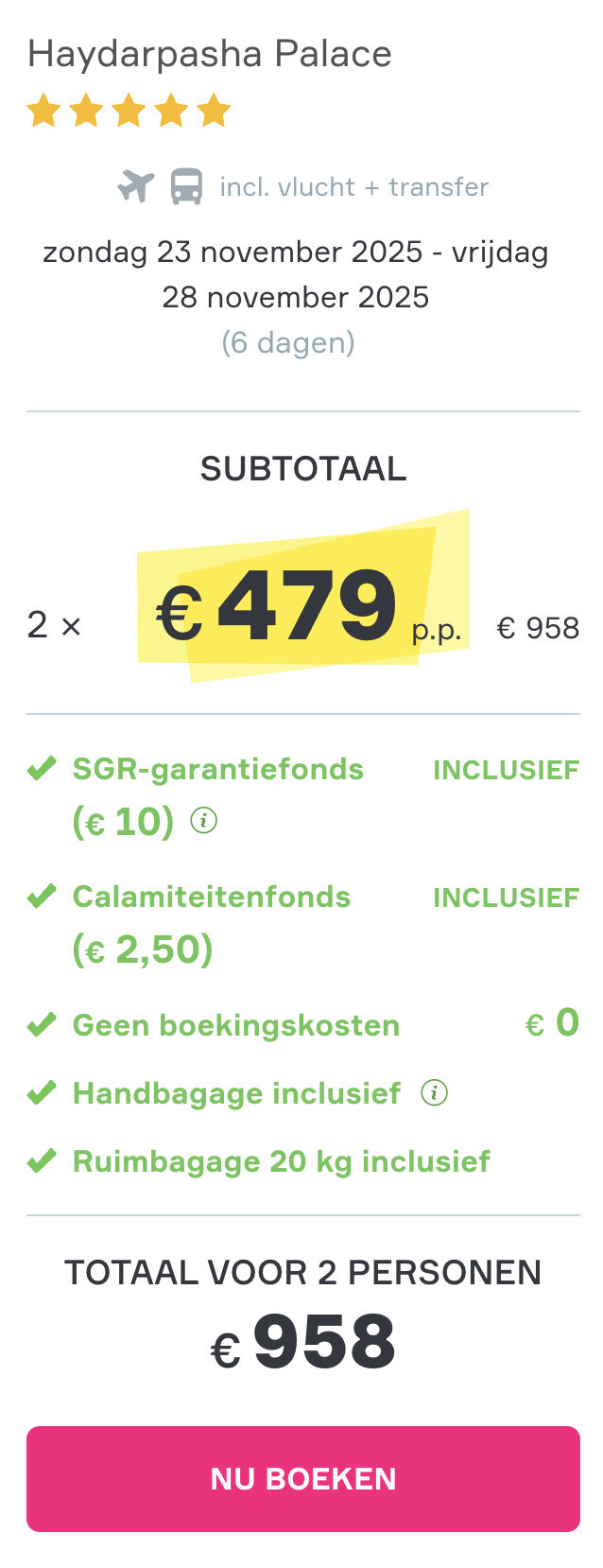Select the SUBTOTAAL section header
This screenshot has height=1568, width=603.
pyautogui.click(x=301, y=467)
